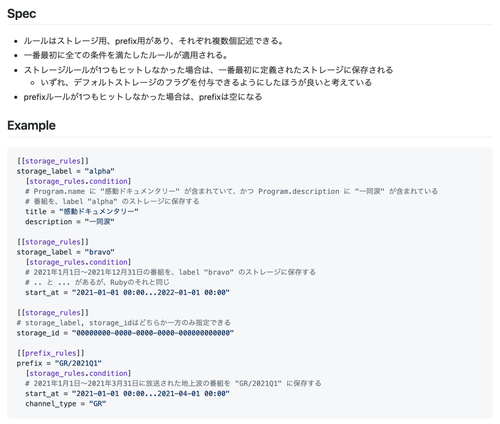The width and height of the screenshot is (500, 424).
Task: Click start_at line ending 2021-04-01 00:00
Action: 128,394
